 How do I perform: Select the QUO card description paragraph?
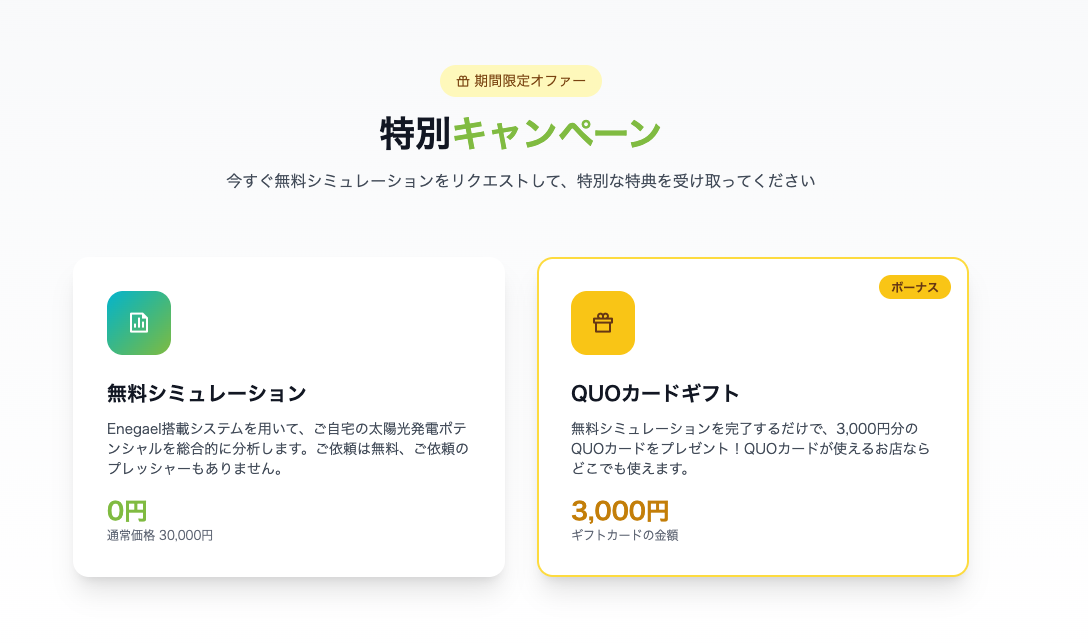pyautogui.click(x=751, y=449)
